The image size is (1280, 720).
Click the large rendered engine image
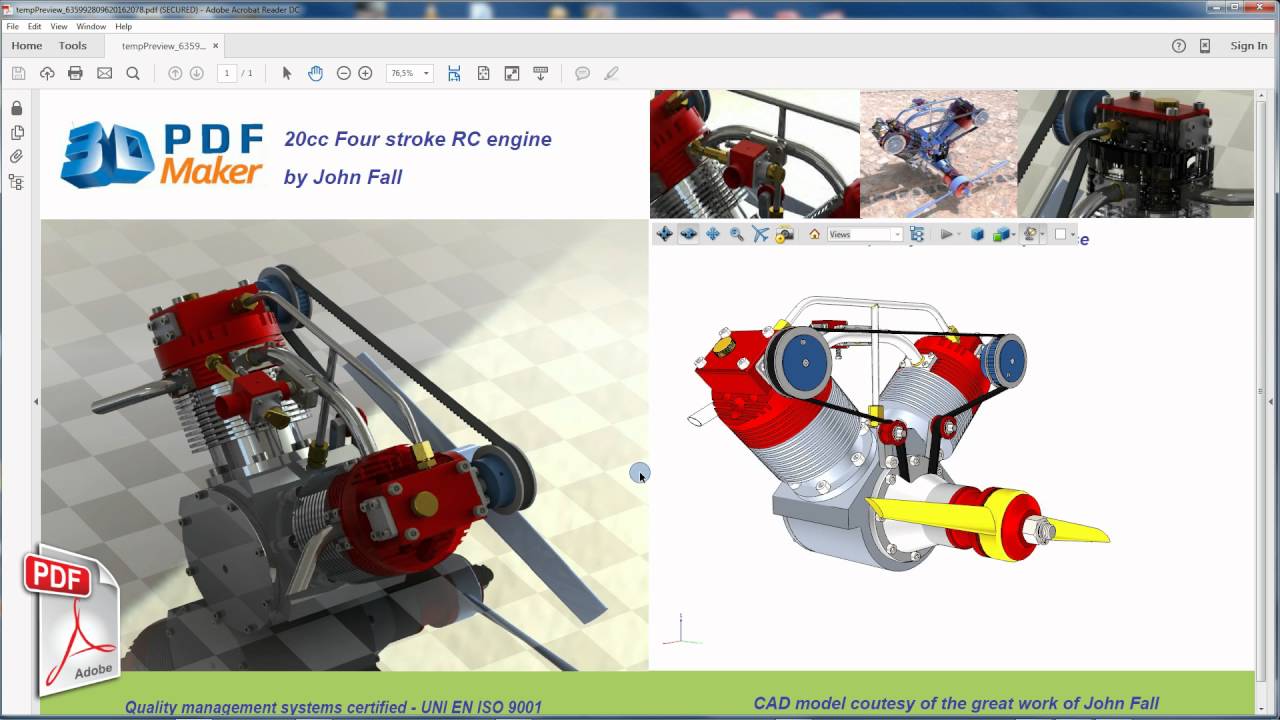pos(345,445)
